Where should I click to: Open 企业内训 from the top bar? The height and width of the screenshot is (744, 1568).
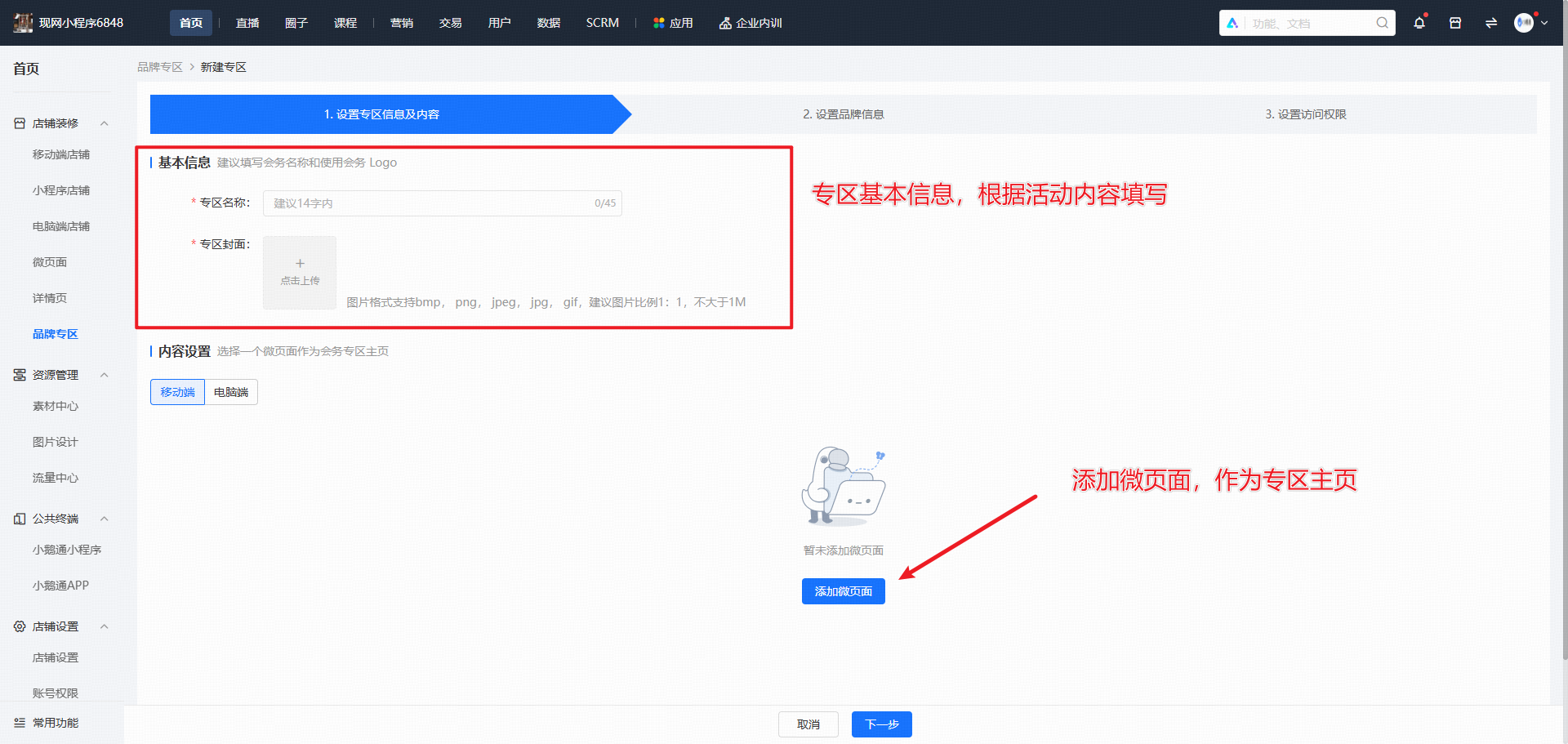pyautogui.click(x=751, y=23)
